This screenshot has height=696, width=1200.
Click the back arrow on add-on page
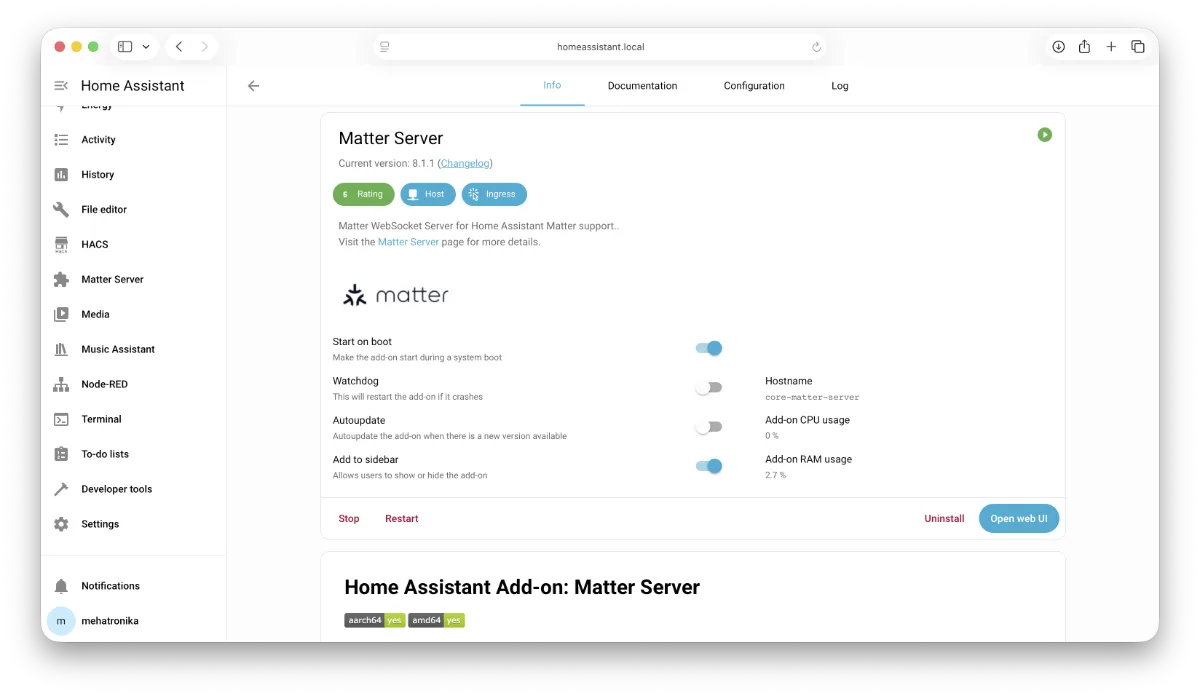[253, 86]
